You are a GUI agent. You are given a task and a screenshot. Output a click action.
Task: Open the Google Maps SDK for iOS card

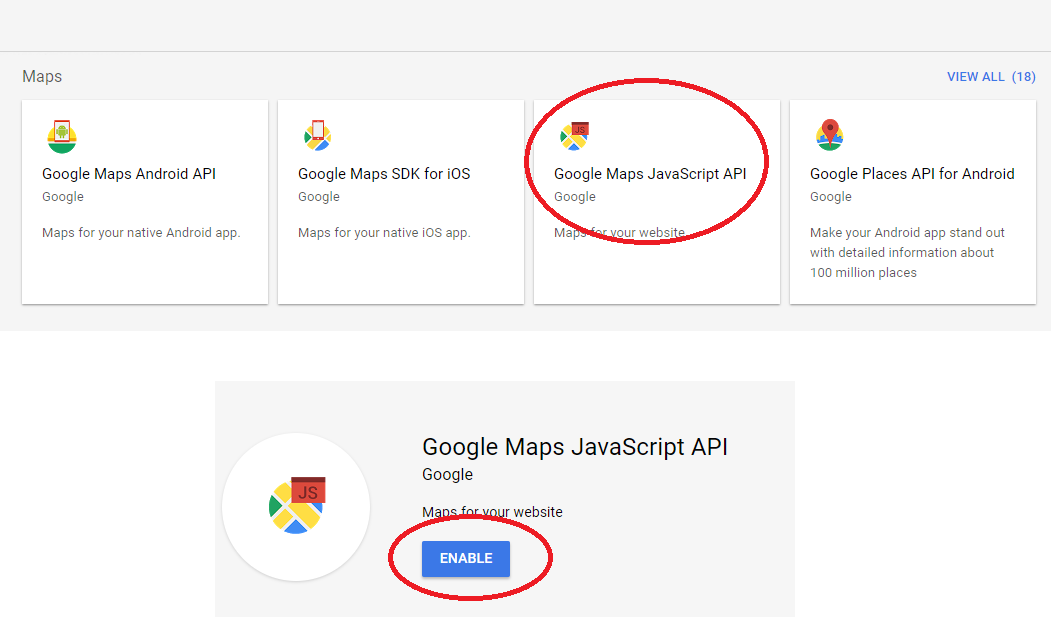[400, 200]
